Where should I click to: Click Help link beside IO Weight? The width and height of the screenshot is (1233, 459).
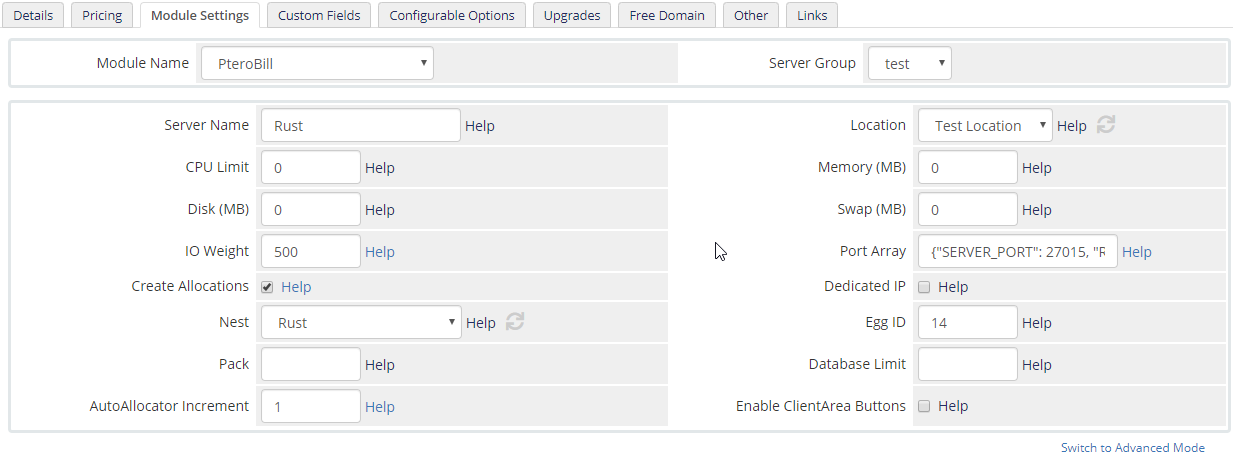click(380, 252)
